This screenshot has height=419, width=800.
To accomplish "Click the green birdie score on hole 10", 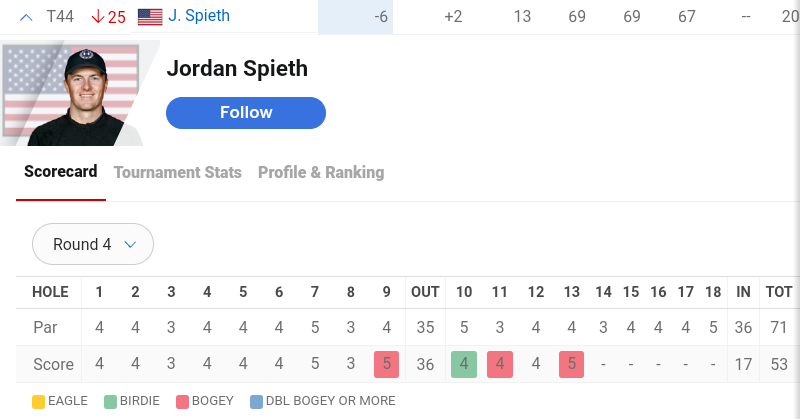I will click(x=464, y=364).
